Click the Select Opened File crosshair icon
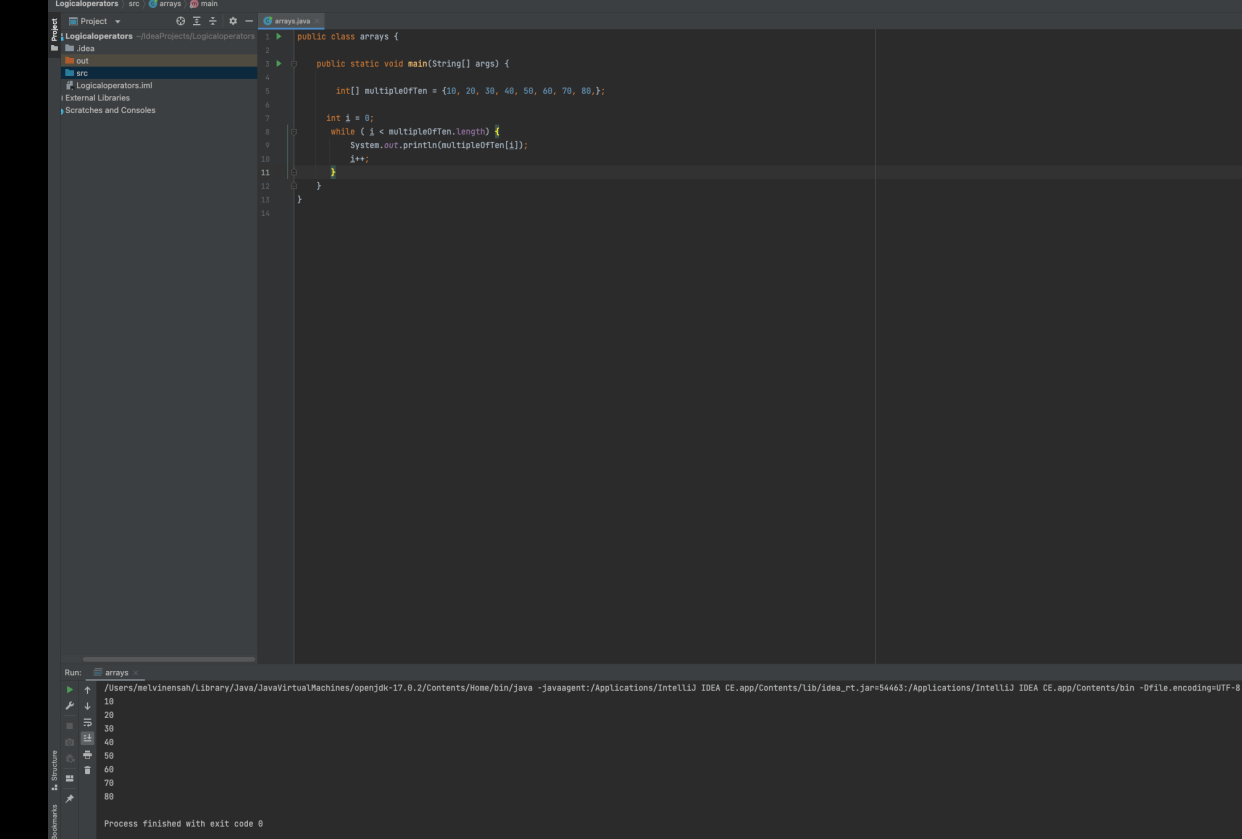This screenshot has height=839, width=1242. point(180,21)
